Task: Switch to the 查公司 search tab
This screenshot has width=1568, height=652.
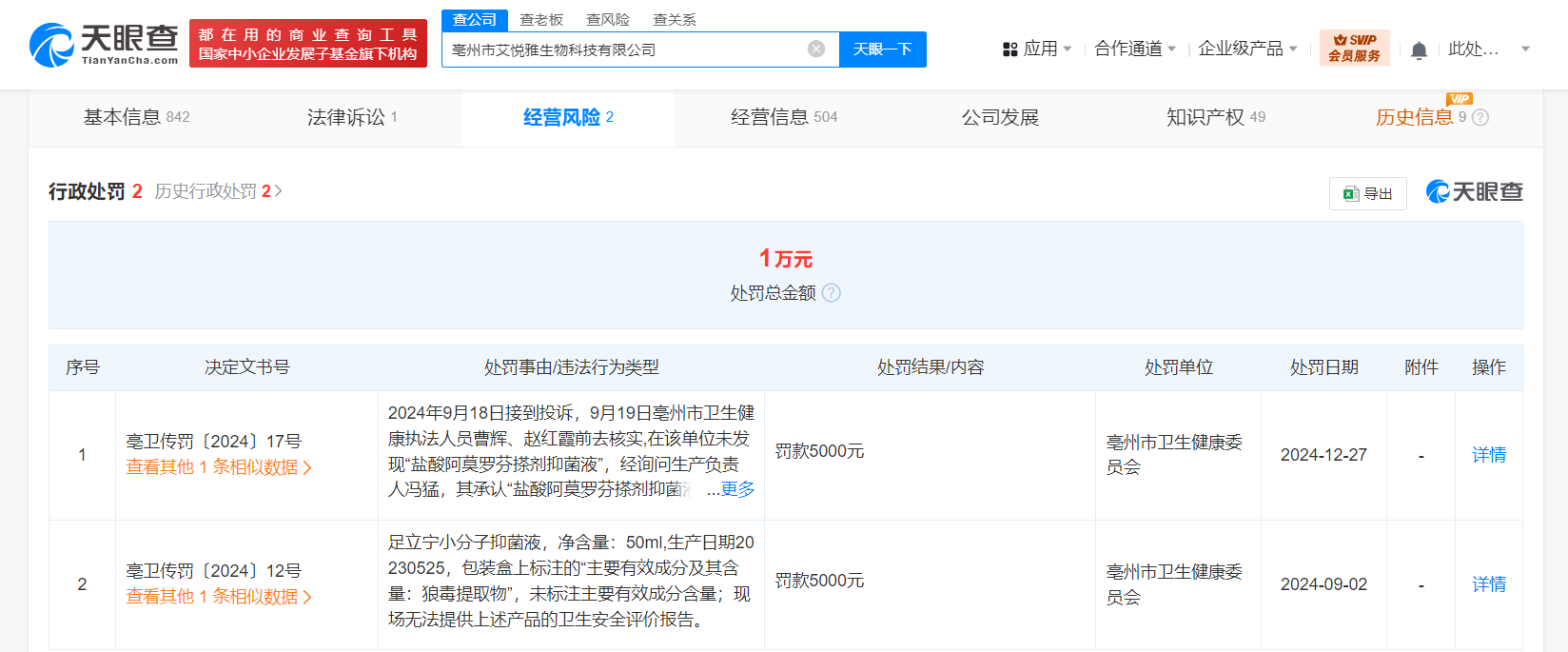Action: click(475, 19)
